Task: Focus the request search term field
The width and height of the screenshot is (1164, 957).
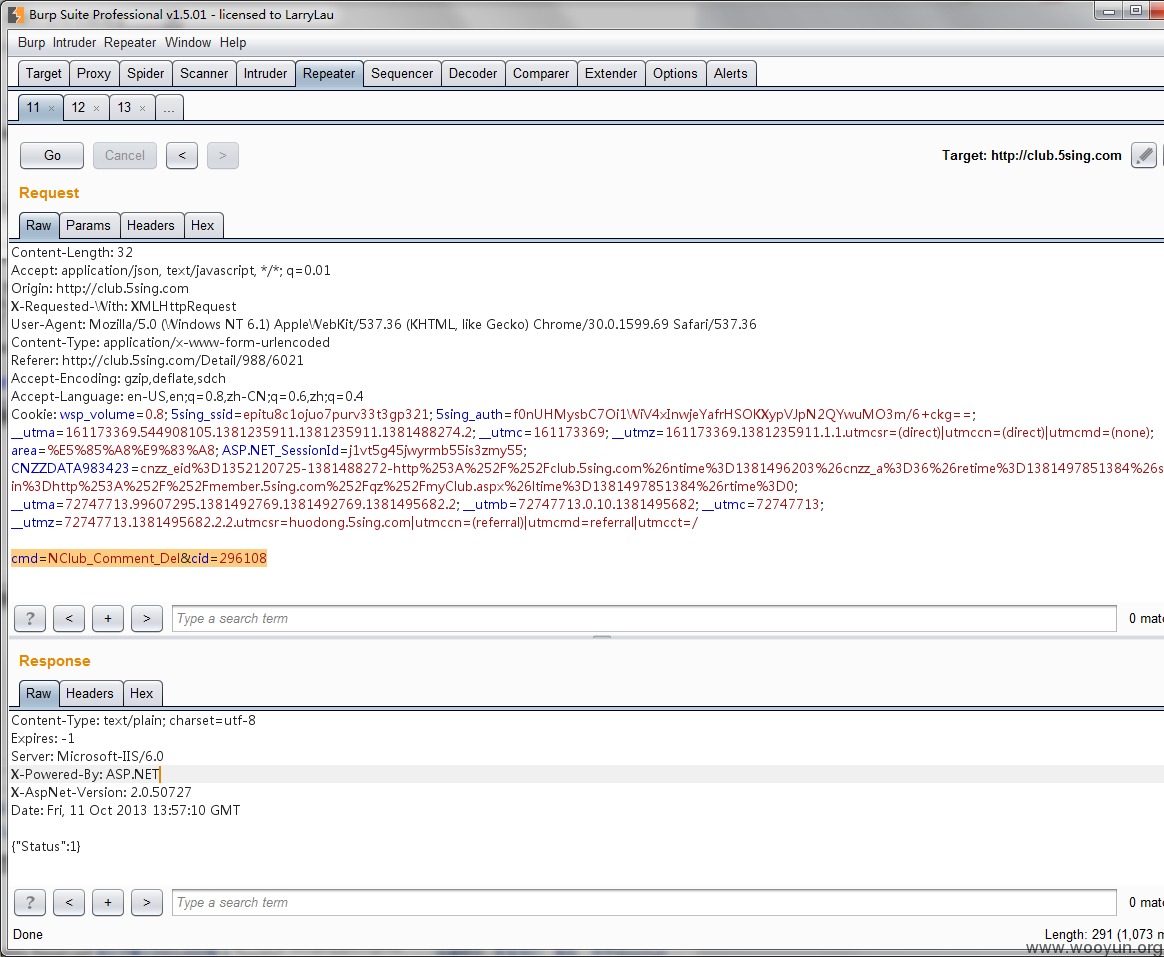Action: tap(644, 618)
